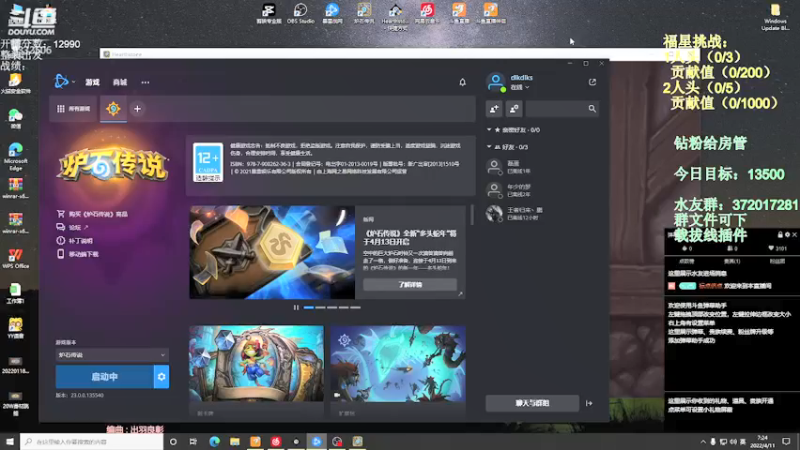Open the 论坛 forum link
Image resolution: width=800 pixels, height=450 pixels.
point(72,228)
